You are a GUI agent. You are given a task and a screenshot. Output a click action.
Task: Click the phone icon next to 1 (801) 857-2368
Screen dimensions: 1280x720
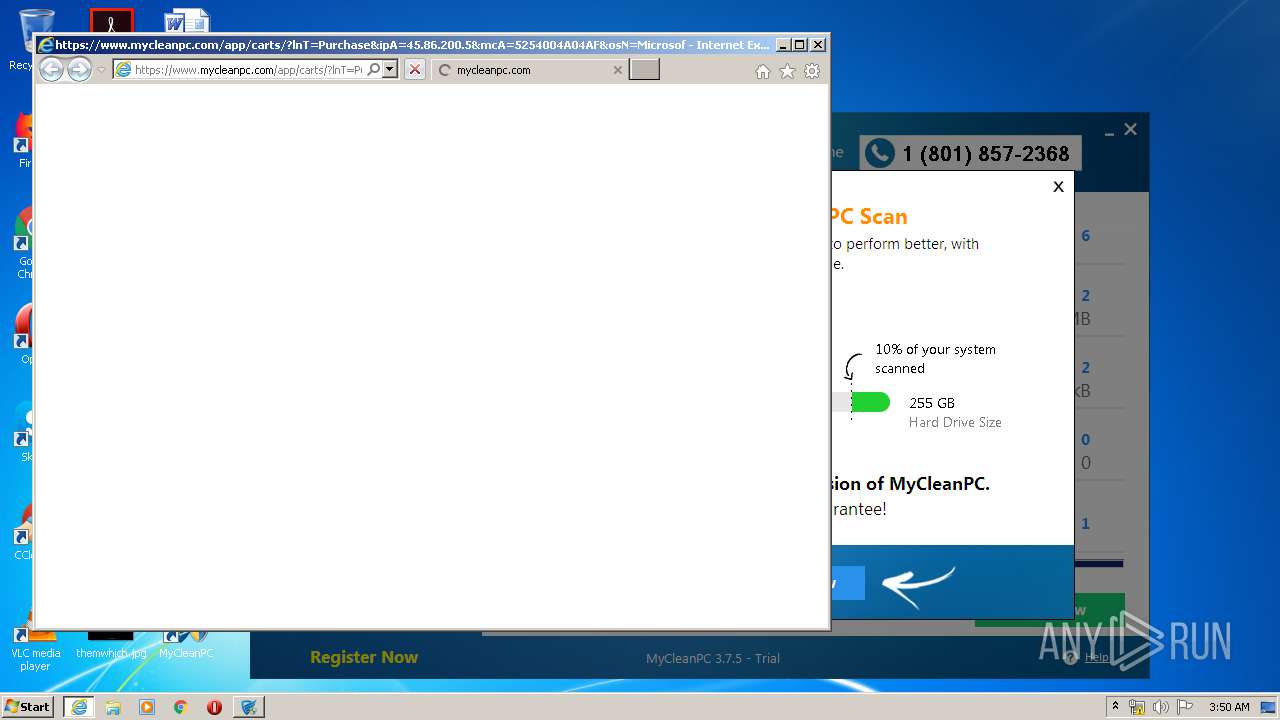879,153
